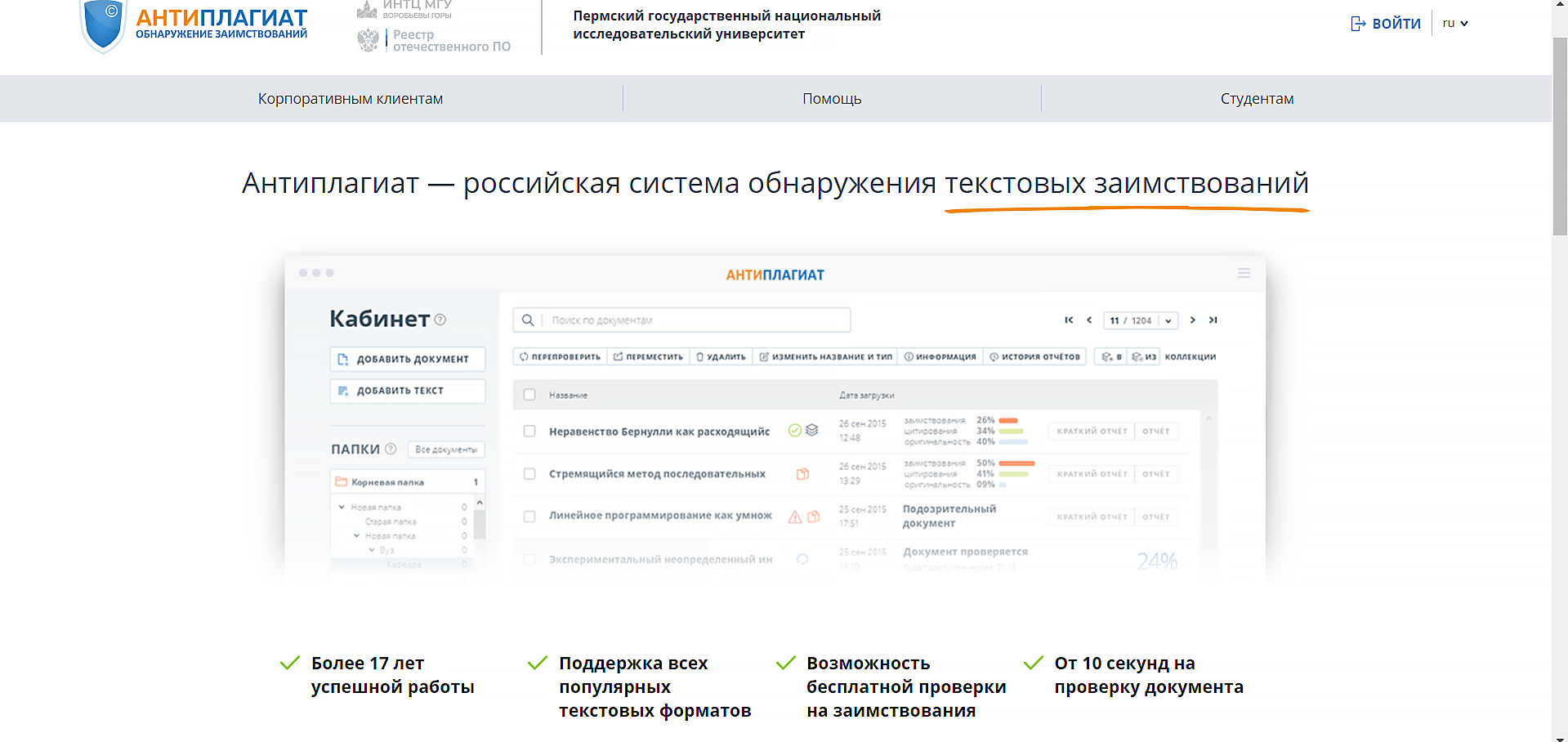Screen dimensions: 1568x742
Task: Click Удалить toolbar button
Action: (721, 357)
